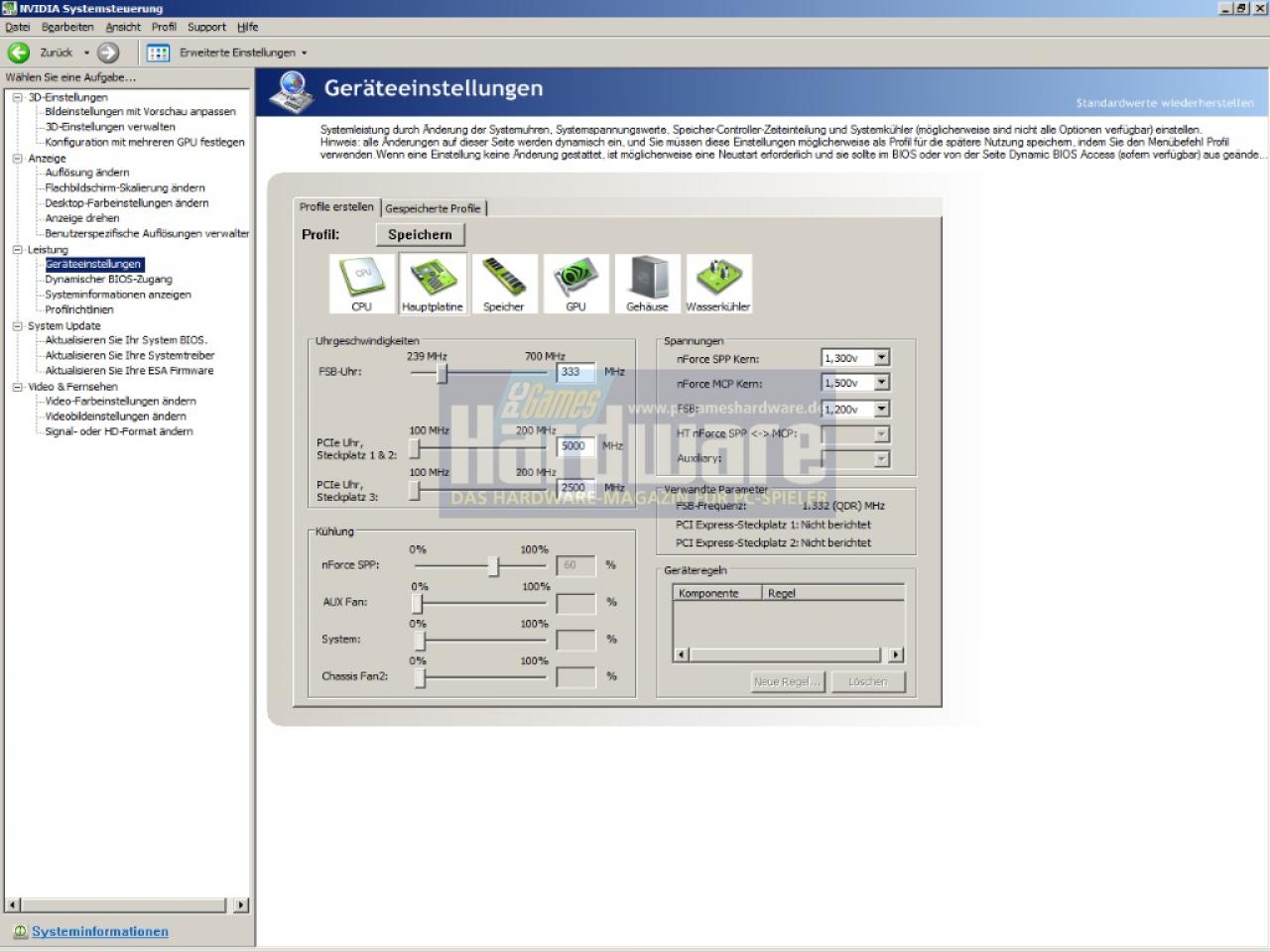Select the GPU device icon
This screenshot has height=952, width=1270.
tap(575, 284)
